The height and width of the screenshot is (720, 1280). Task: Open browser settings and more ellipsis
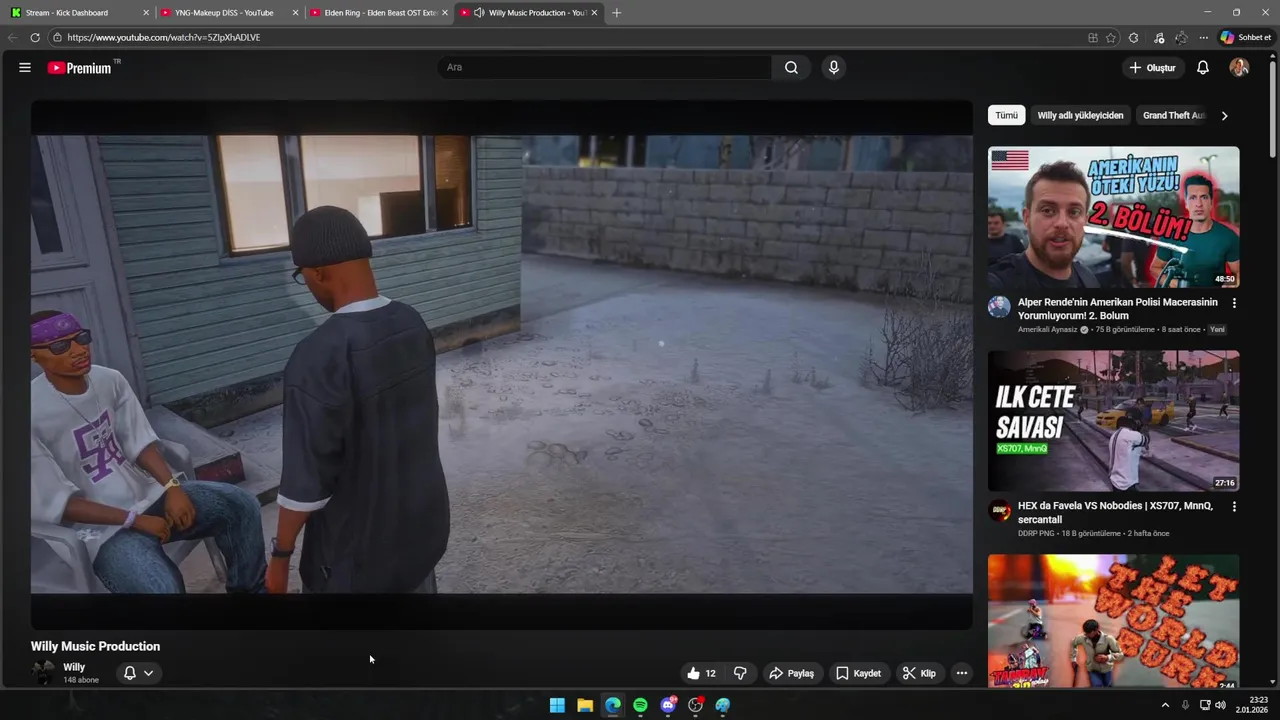[1203, 38]
